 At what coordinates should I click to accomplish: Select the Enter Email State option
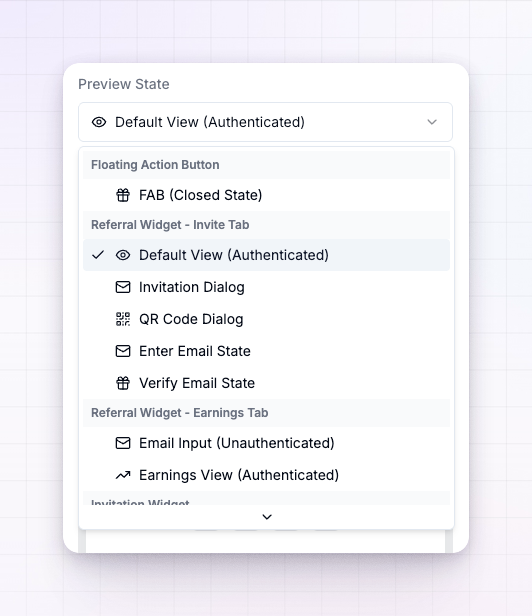click(266, 351)
